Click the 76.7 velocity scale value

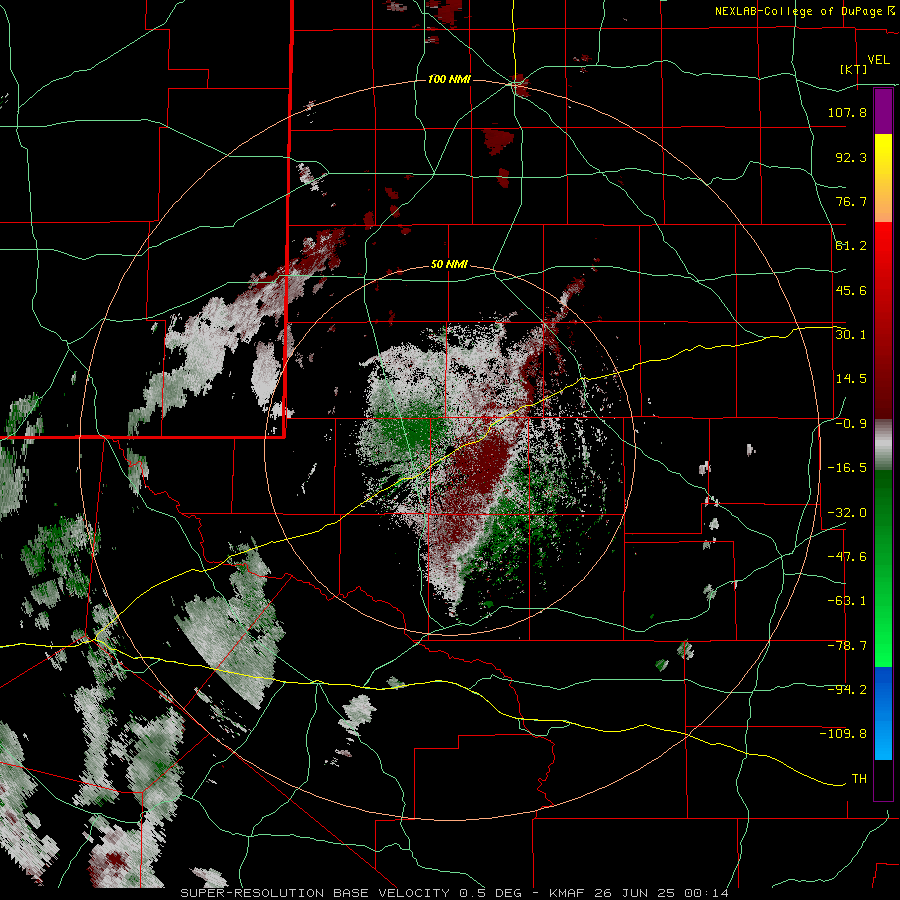pos(851,201)
